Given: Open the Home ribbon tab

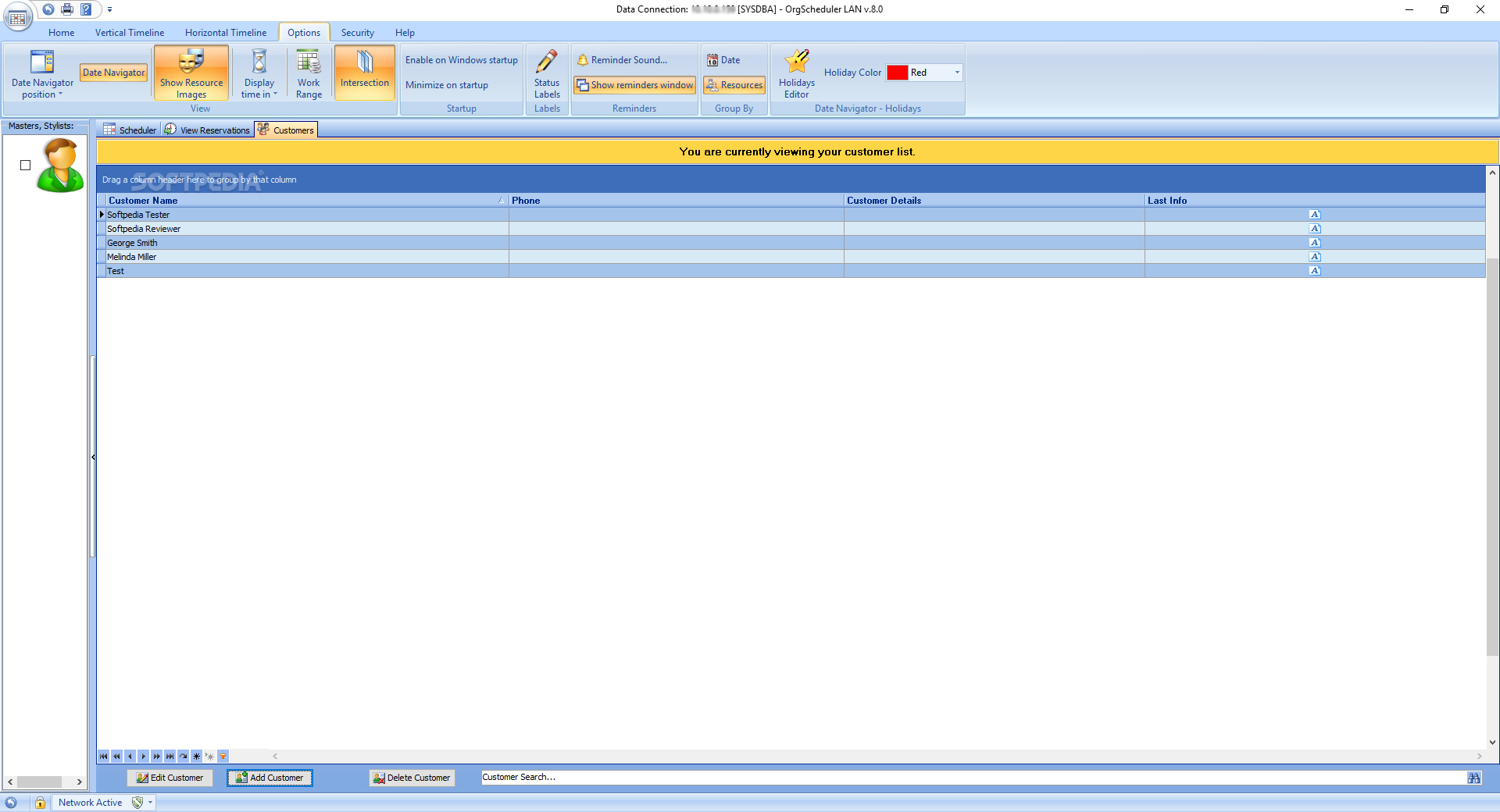Looking at the screenshot, I should coord(61,33).
